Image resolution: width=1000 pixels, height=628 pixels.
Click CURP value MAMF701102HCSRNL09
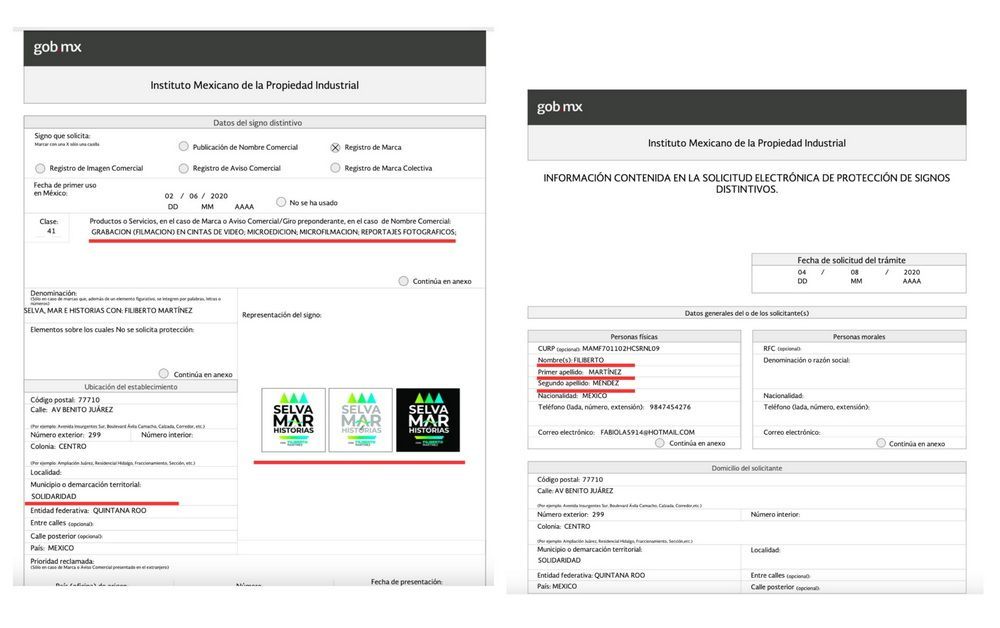pos(621,349)
